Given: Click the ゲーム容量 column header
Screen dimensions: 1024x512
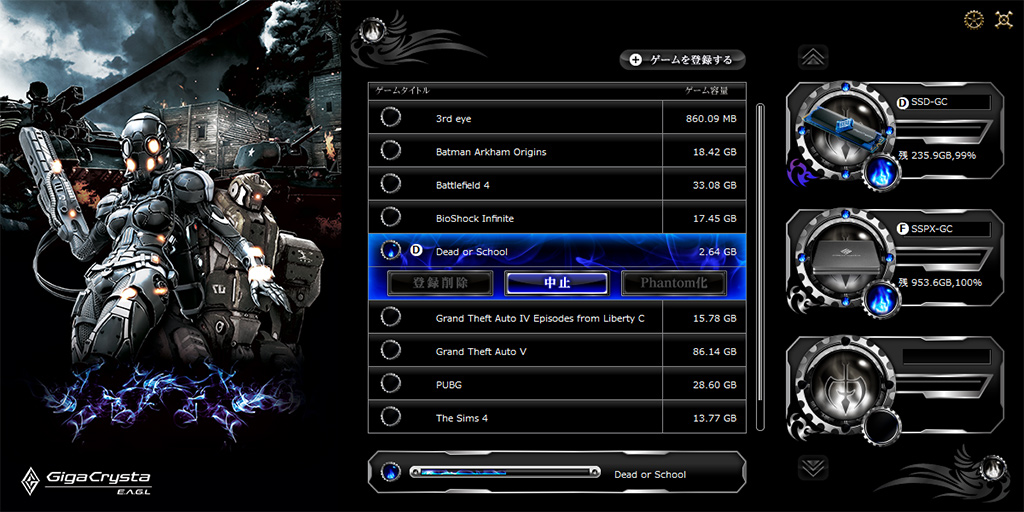Looking at the screenshot, I should pyautogui.click(x=706, y=90).
